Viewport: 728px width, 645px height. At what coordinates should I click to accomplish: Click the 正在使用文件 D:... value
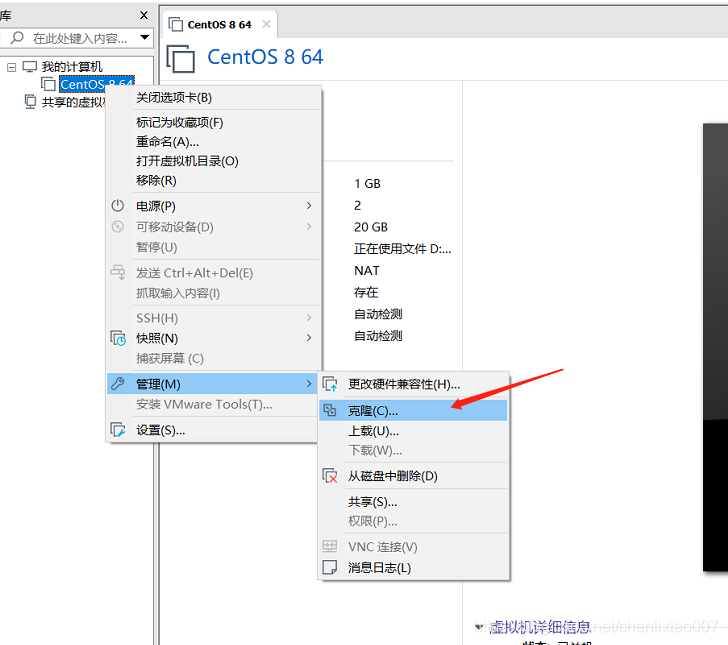tap(403, 249)
